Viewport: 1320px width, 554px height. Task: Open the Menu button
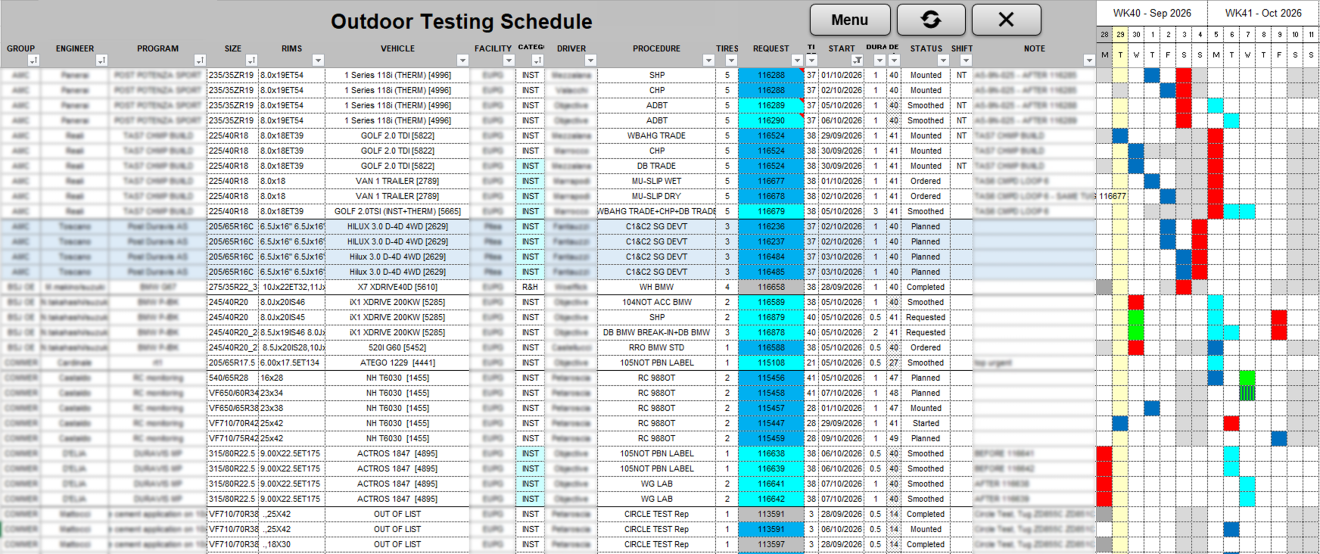point(849,20)
